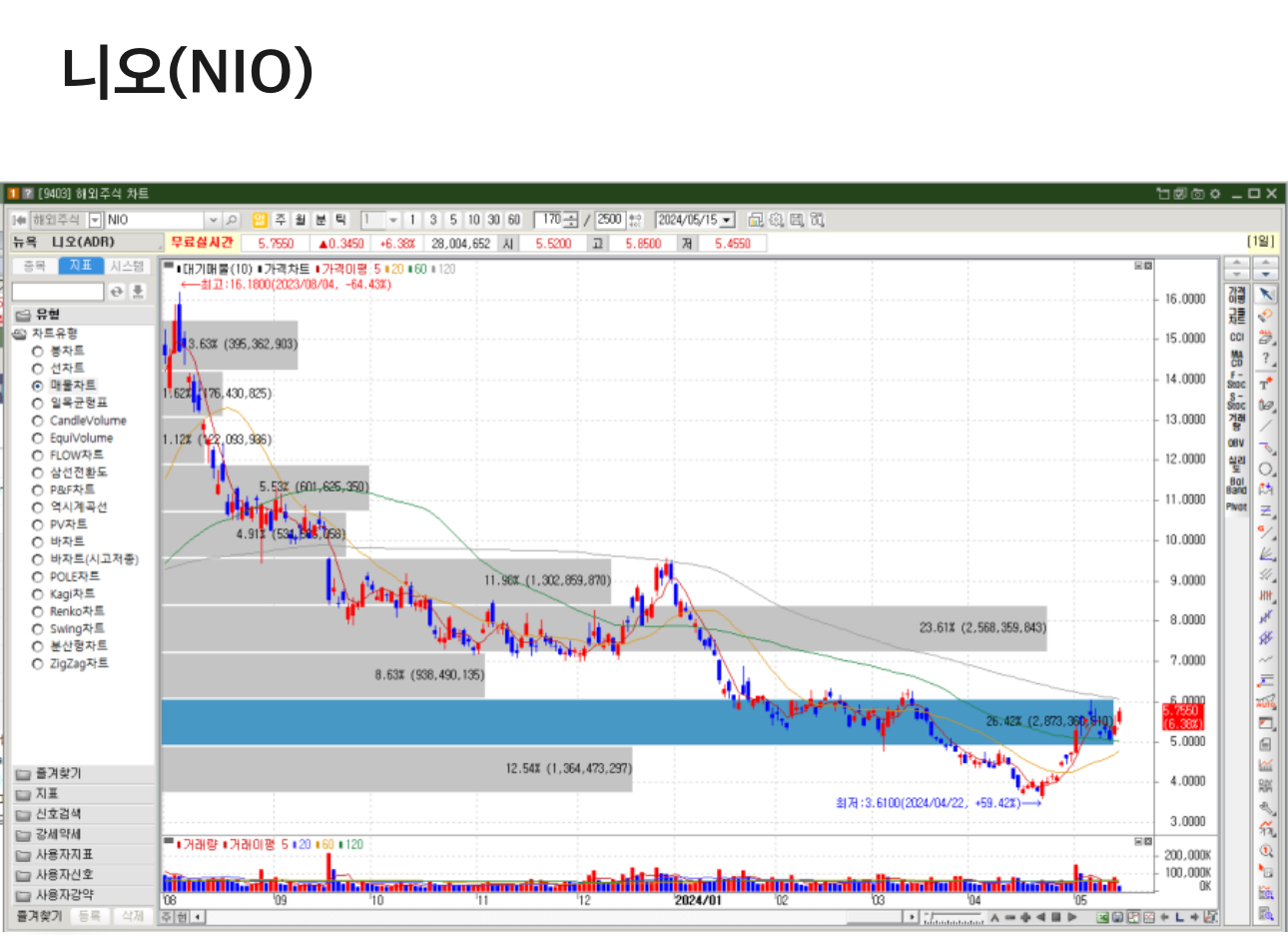
Task: Select the EquiVolume chart type
Action: (38, 439)
